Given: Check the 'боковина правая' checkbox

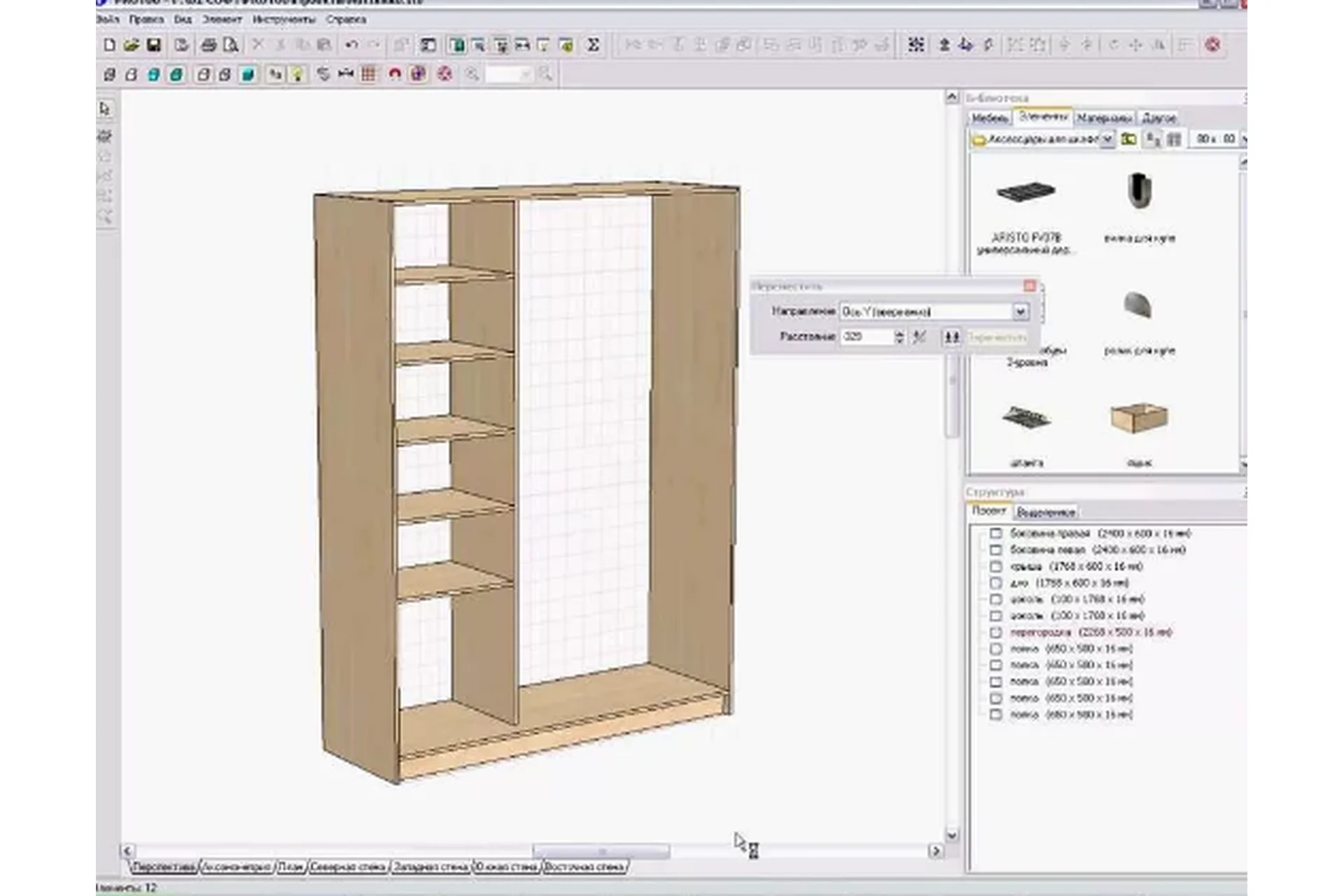Looking at the screenshot, I should pyautogui.click(x=996, y=533).
